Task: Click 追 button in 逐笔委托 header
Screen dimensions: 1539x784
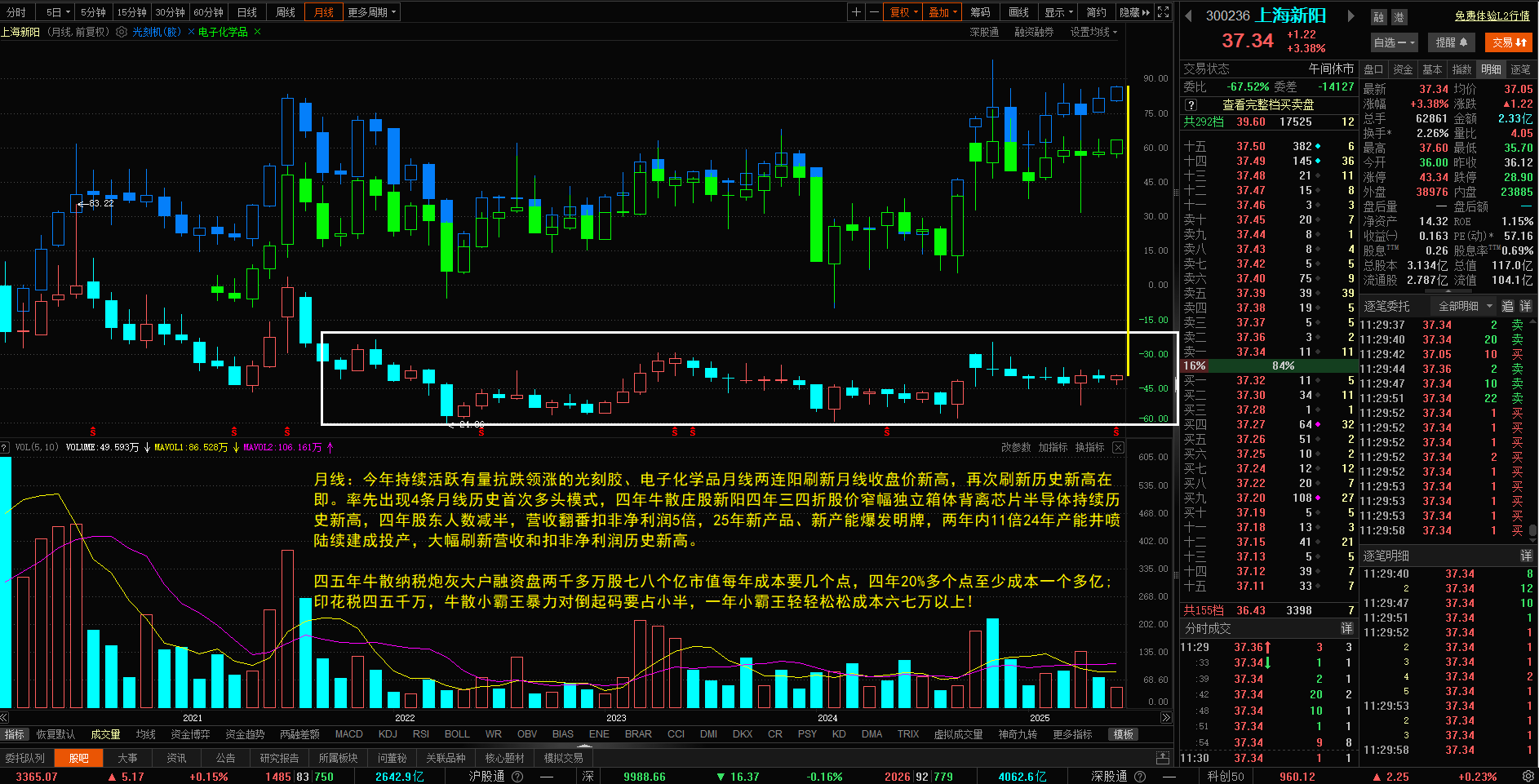Action: coord(1507,306)
